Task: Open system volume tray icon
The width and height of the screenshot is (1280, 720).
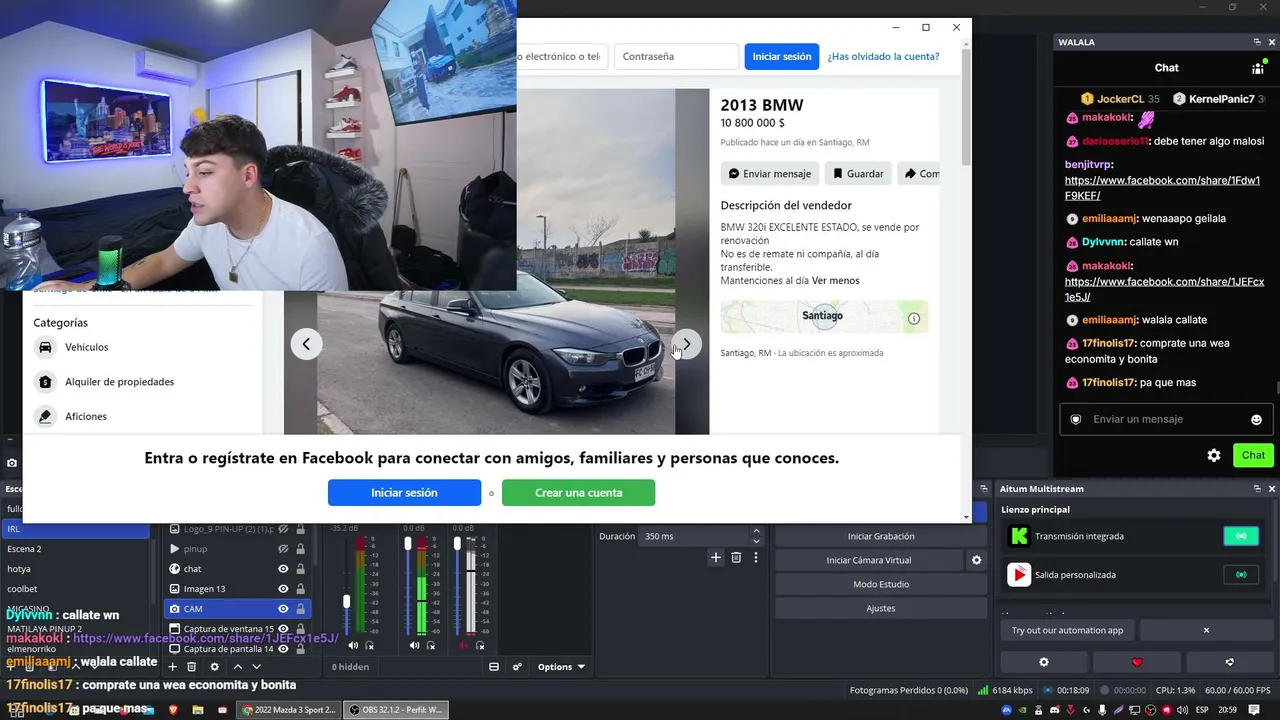Action: 1183,710
